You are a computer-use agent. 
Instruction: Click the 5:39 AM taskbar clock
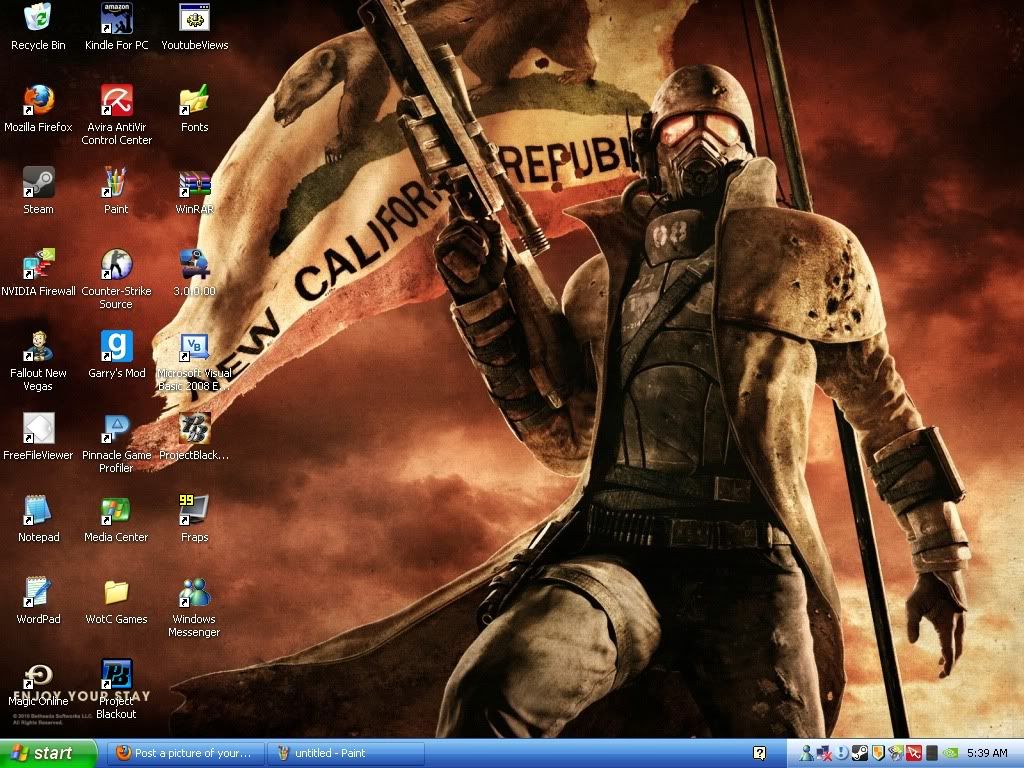coord(987,754)
